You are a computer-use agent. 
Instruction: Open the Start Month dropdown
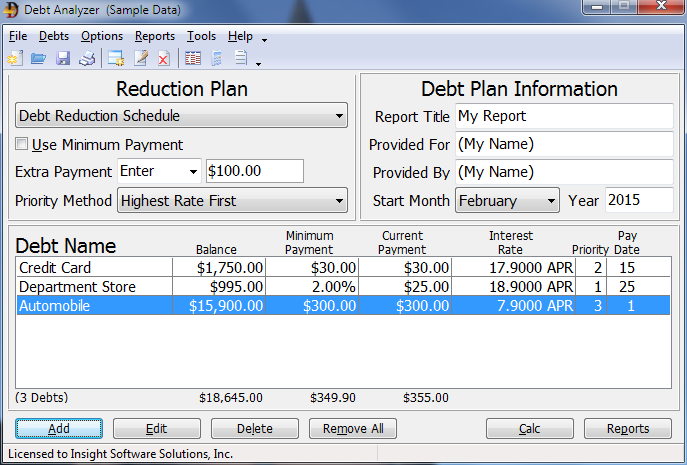click(x=507, y=201)
